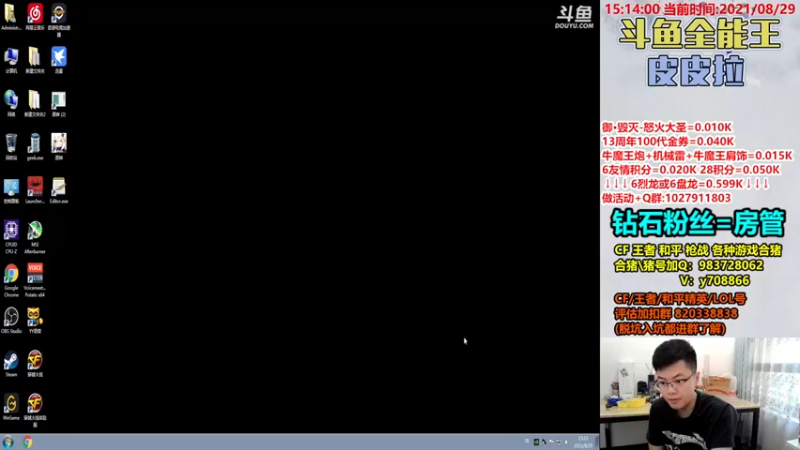Open the Computer desktop icon
Viewport: 800px width, 450px height.
(x=11, y=60)
